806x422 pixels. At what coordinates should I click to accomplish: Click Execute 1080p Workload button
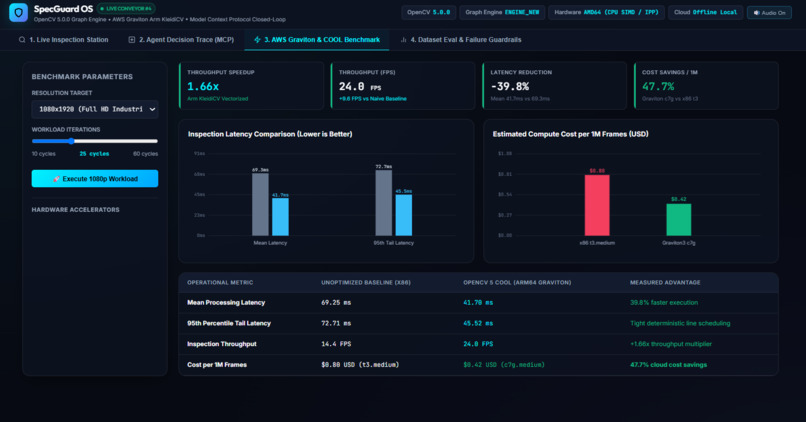[x=95, y=179]
